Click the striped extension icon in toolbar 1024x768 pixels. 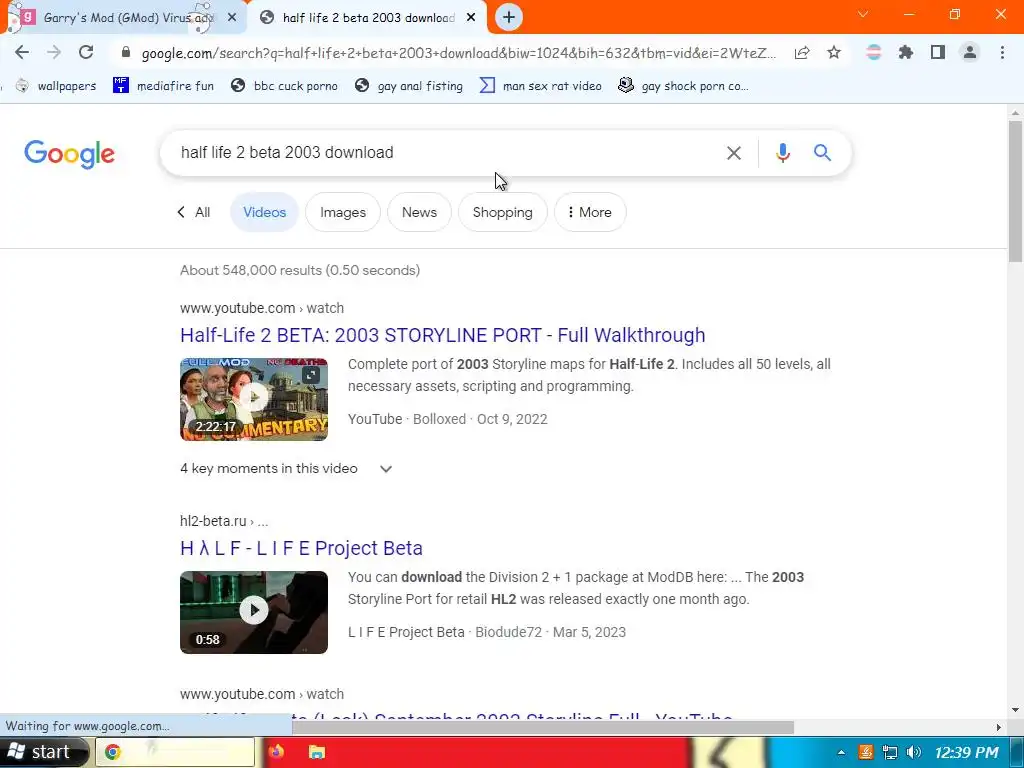pyautogui.click(x=873, y=52)
